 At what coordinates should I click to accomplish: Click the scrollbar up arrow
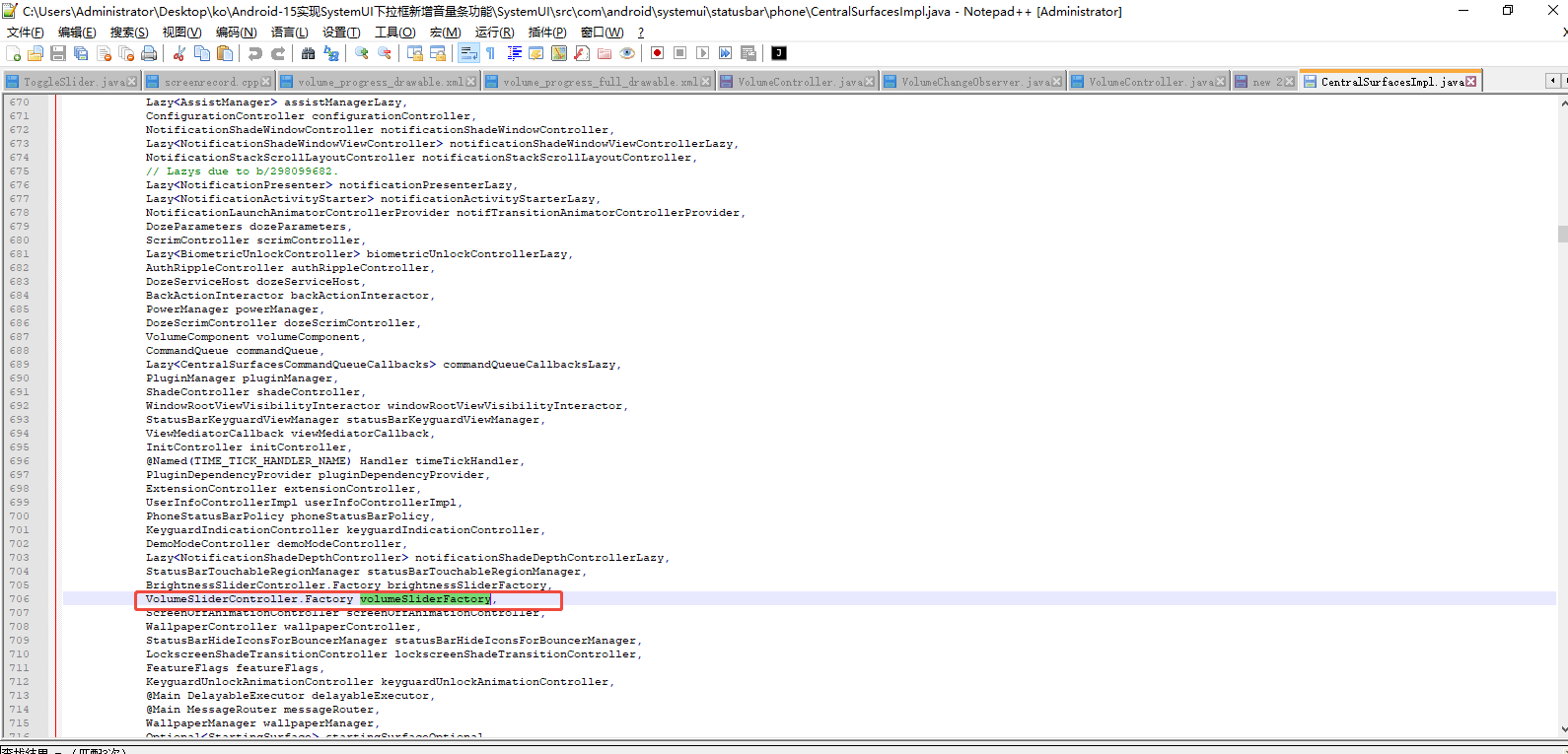(1562, 103)
